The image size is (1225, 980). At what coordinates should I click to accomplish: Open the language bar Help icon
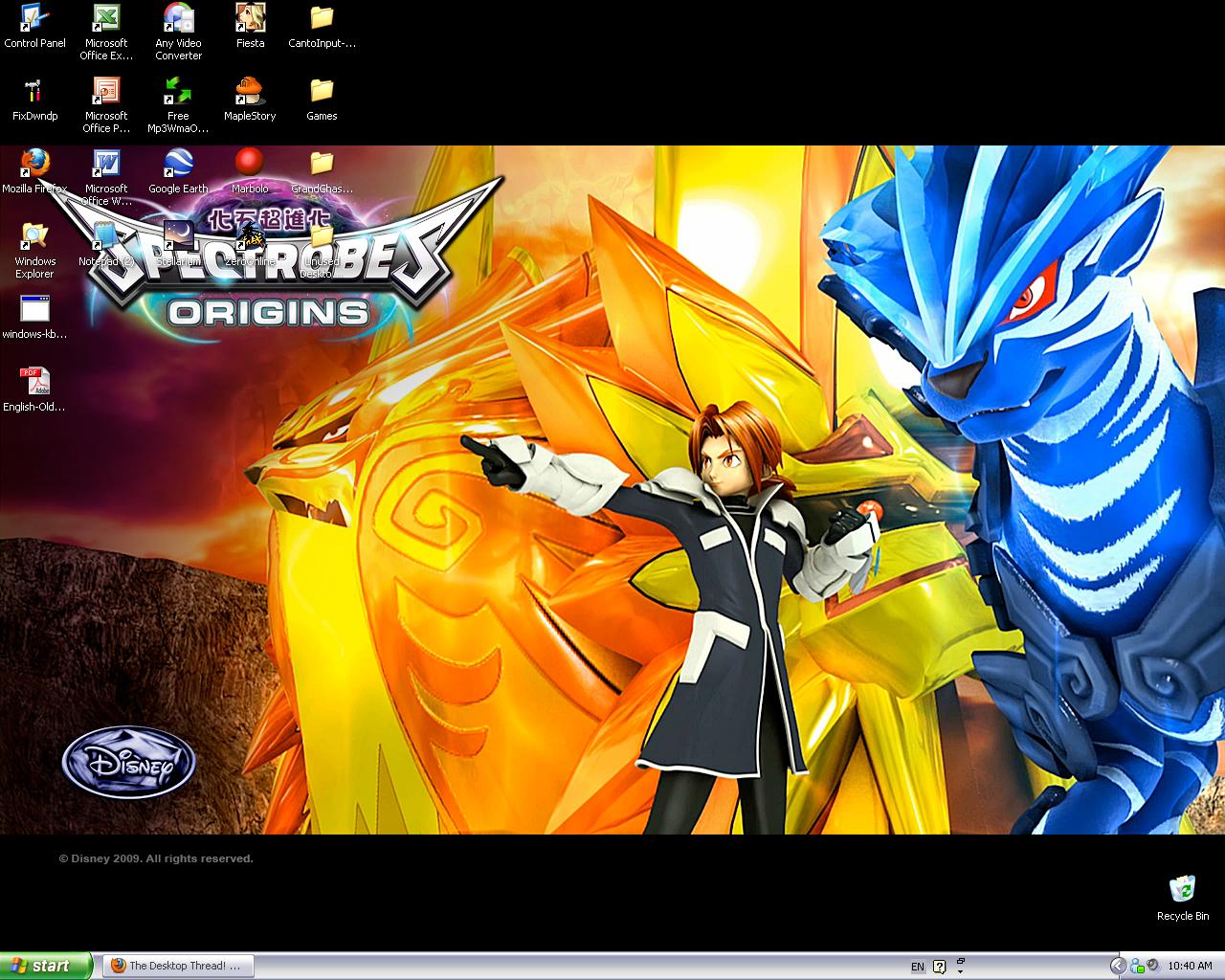(x=940, y=967)
